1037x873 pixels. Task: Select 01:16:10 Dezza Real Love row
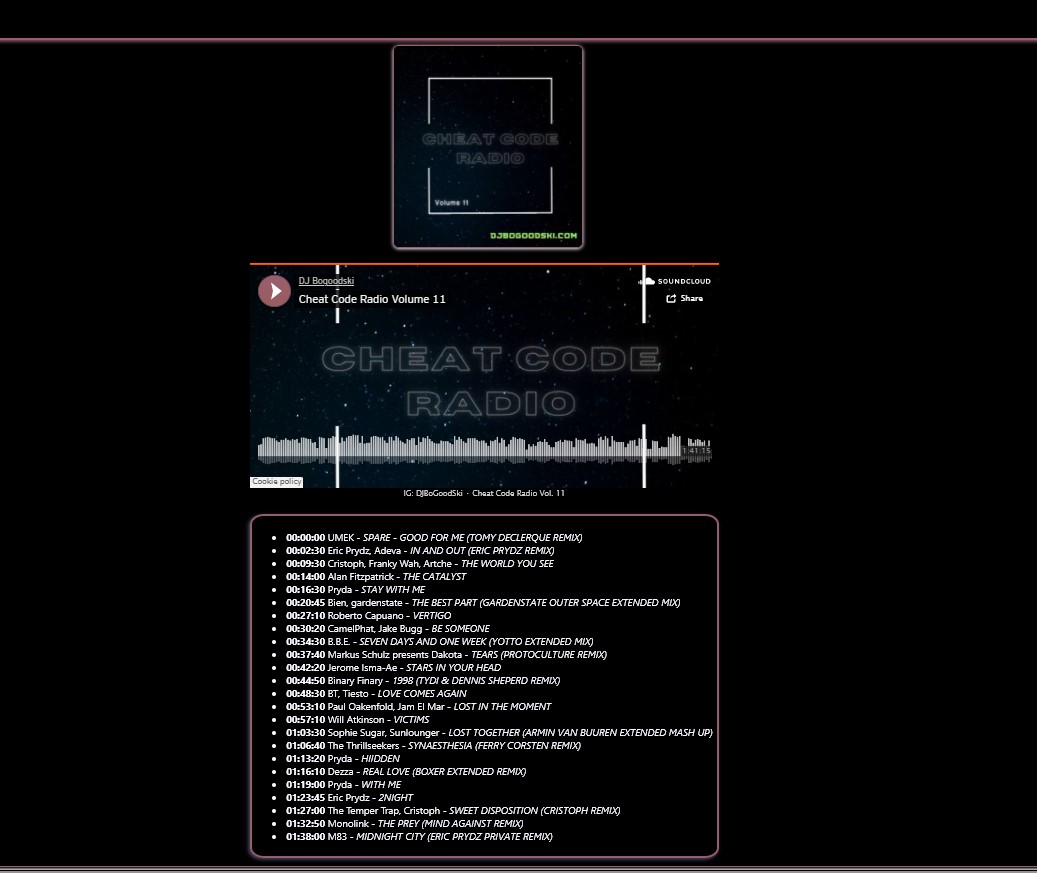pos(406,772)
